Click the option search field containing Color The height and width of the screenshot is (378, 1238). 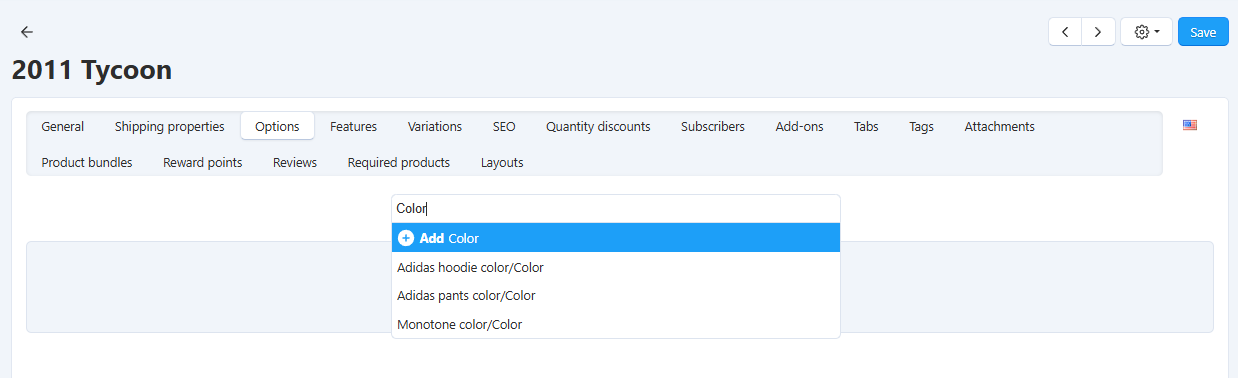point(616,208)
